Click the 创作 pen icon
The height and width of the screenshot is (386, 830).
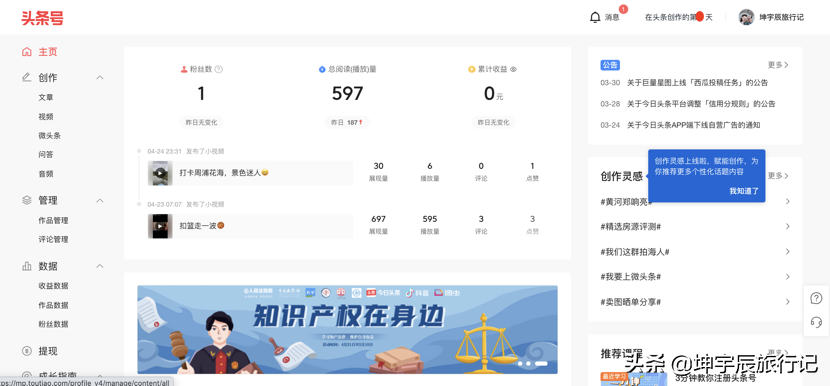pyautogui.click(x=26, y=77)
